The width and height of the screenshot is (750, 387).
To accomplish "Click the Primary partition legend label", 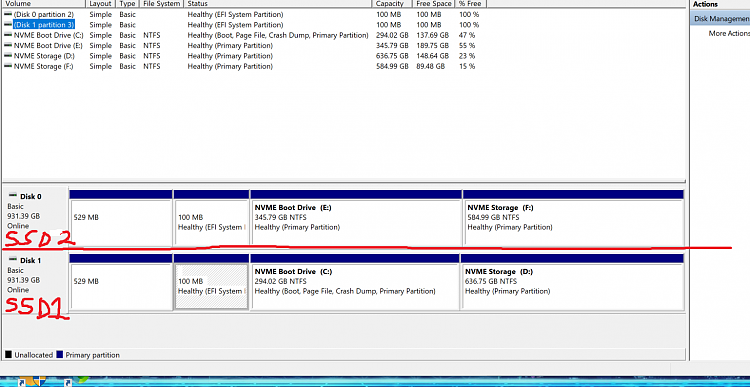I will [93, 355].
